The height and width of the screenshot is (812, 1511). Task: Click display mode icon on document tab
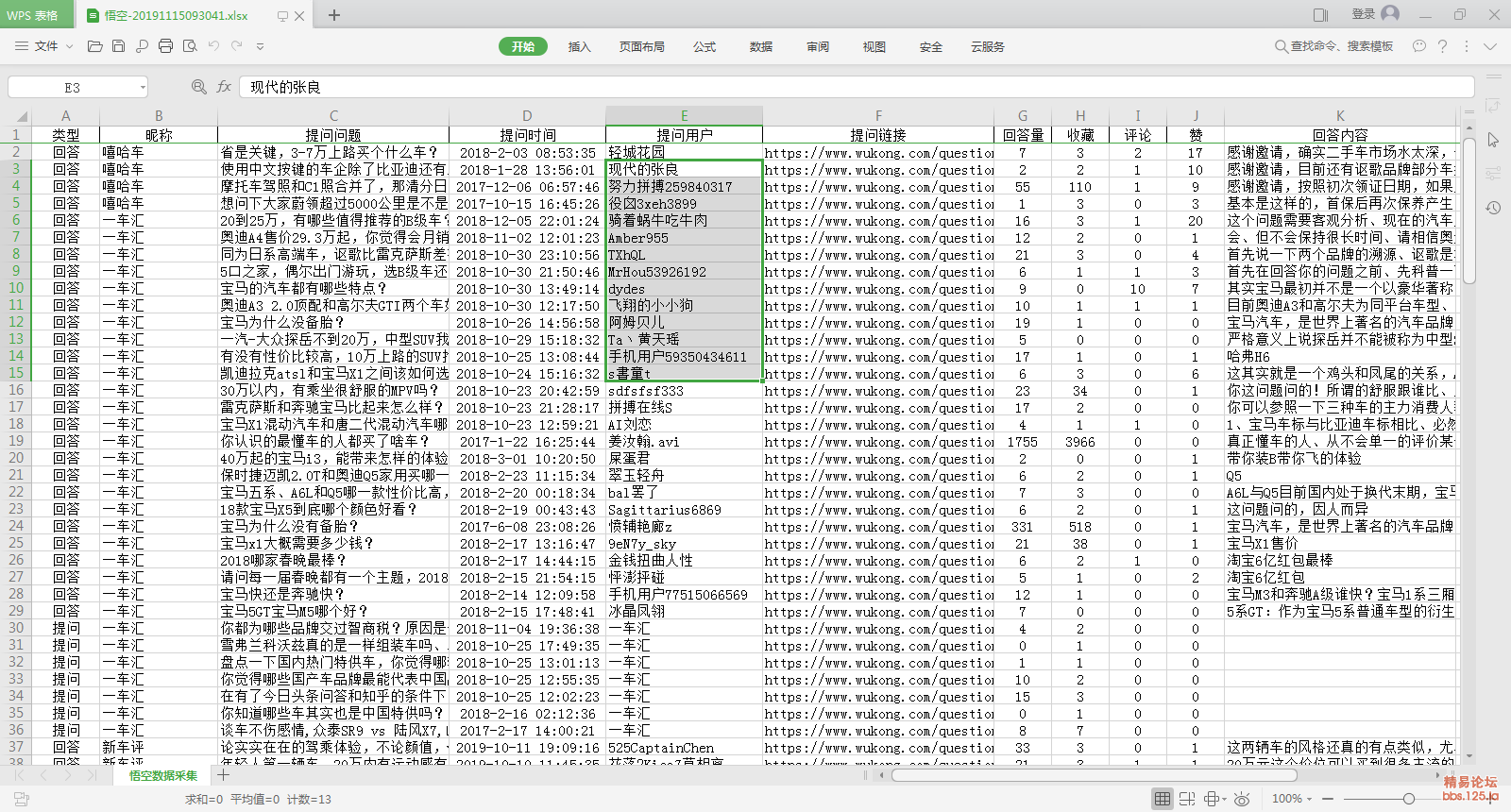(x=282, y=15)
